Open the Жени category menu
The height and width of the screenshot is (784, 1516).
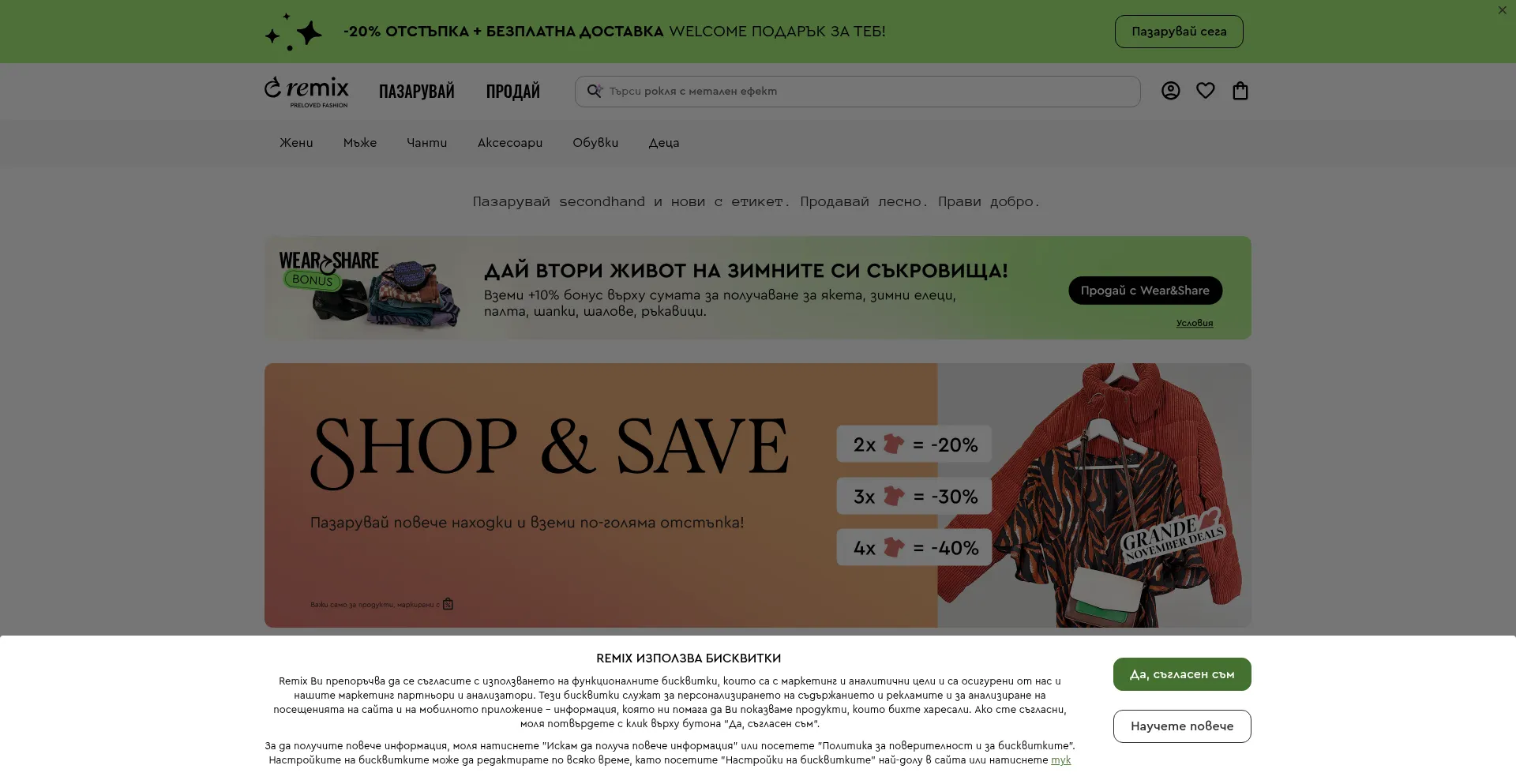pos(296,143)
